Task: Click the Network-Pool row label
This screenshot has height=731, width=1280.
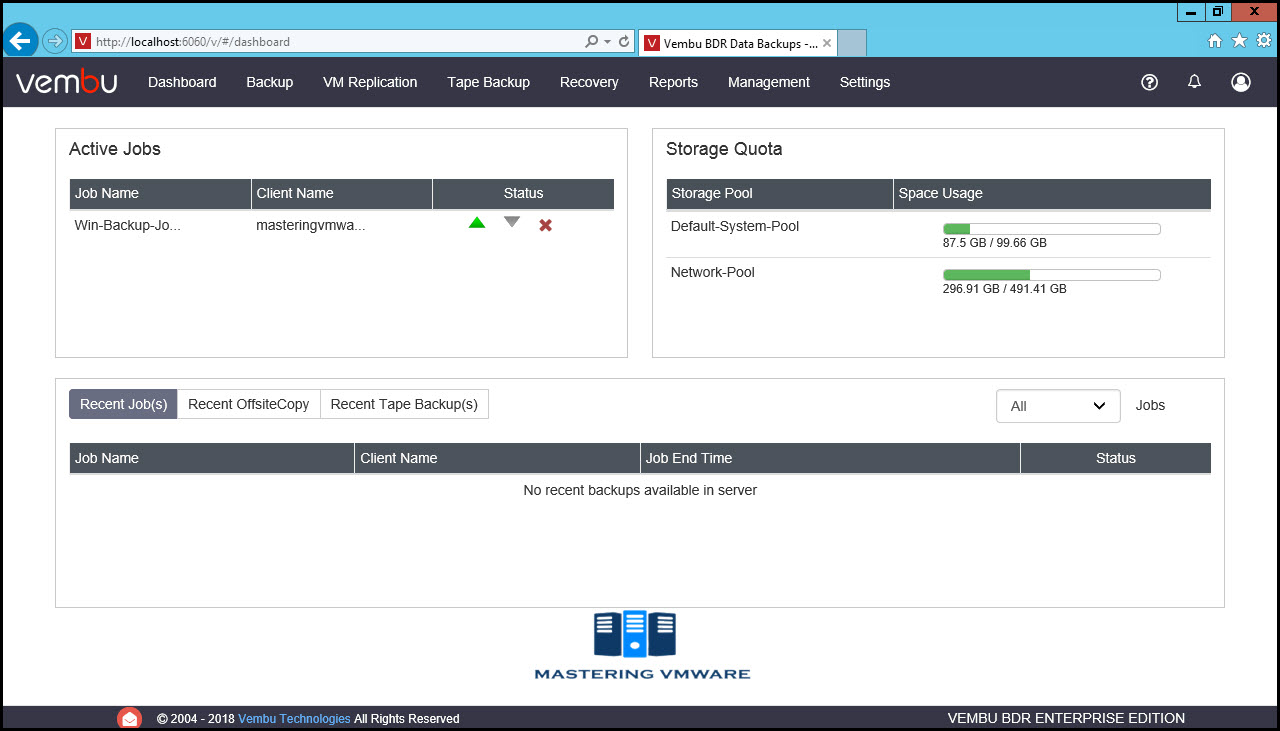Action: [x=713, y=272]
